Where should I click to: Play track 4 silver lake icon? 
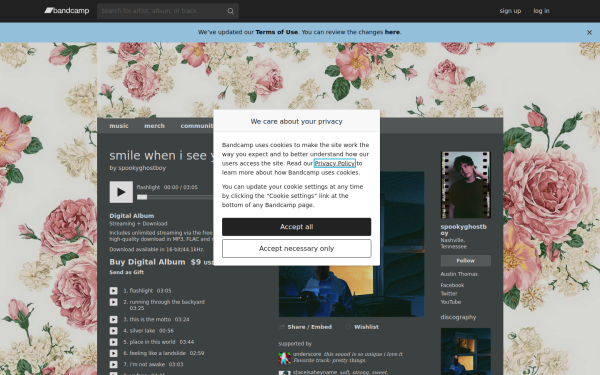(x=114, y=331)
